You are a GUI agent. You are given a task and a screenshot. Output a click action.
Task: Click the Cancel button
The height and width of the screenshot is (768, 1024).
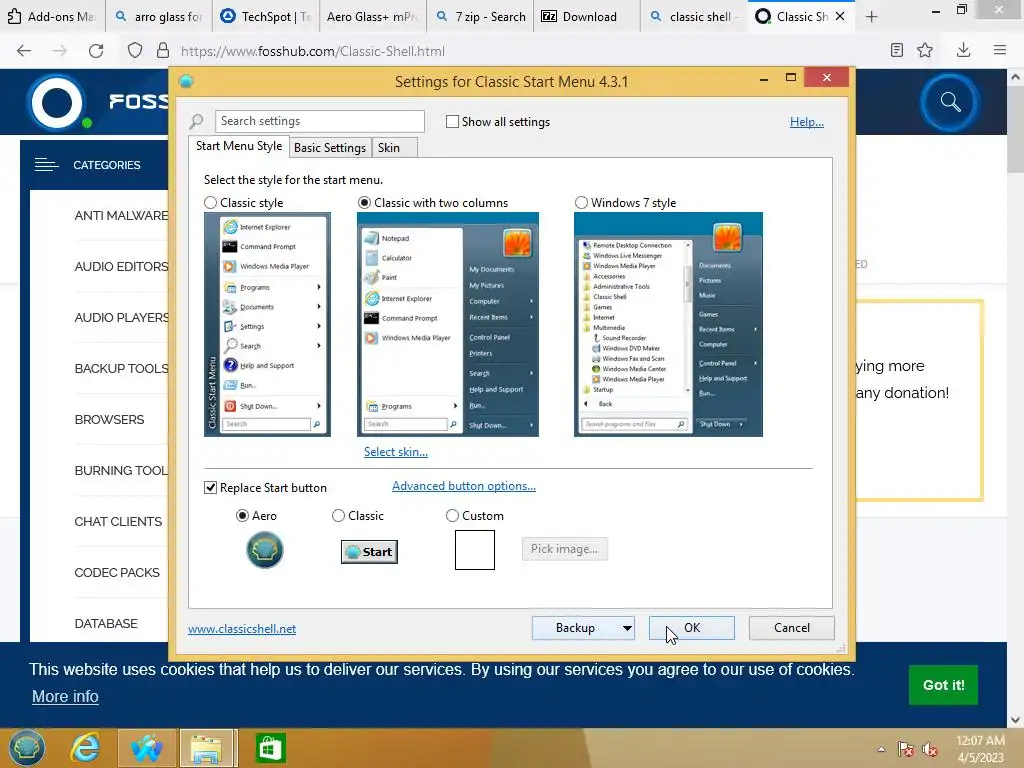tap(792, 628)
